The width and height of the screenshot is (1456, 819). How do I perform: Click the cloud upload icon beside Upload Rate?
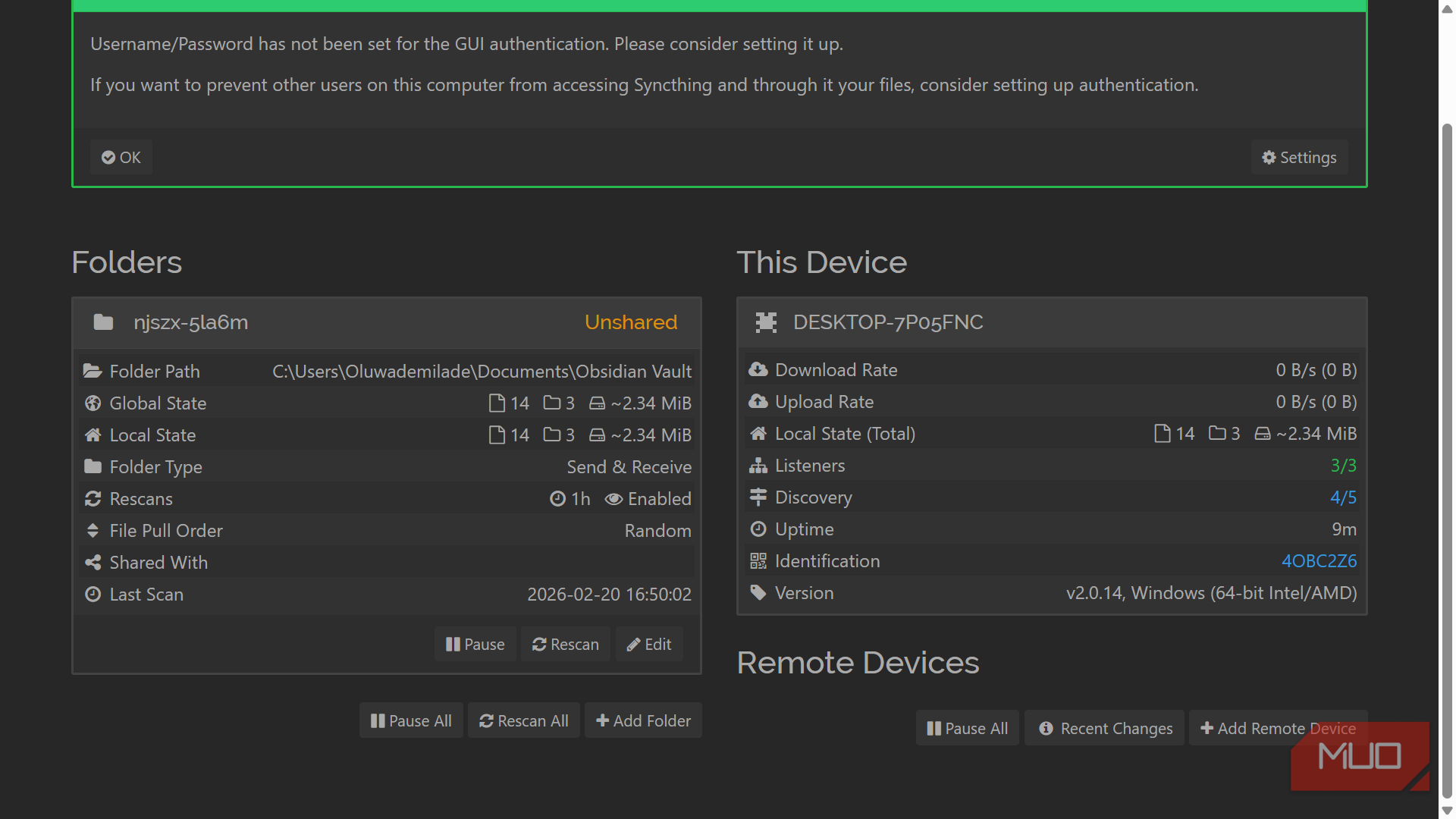[758, 401]
